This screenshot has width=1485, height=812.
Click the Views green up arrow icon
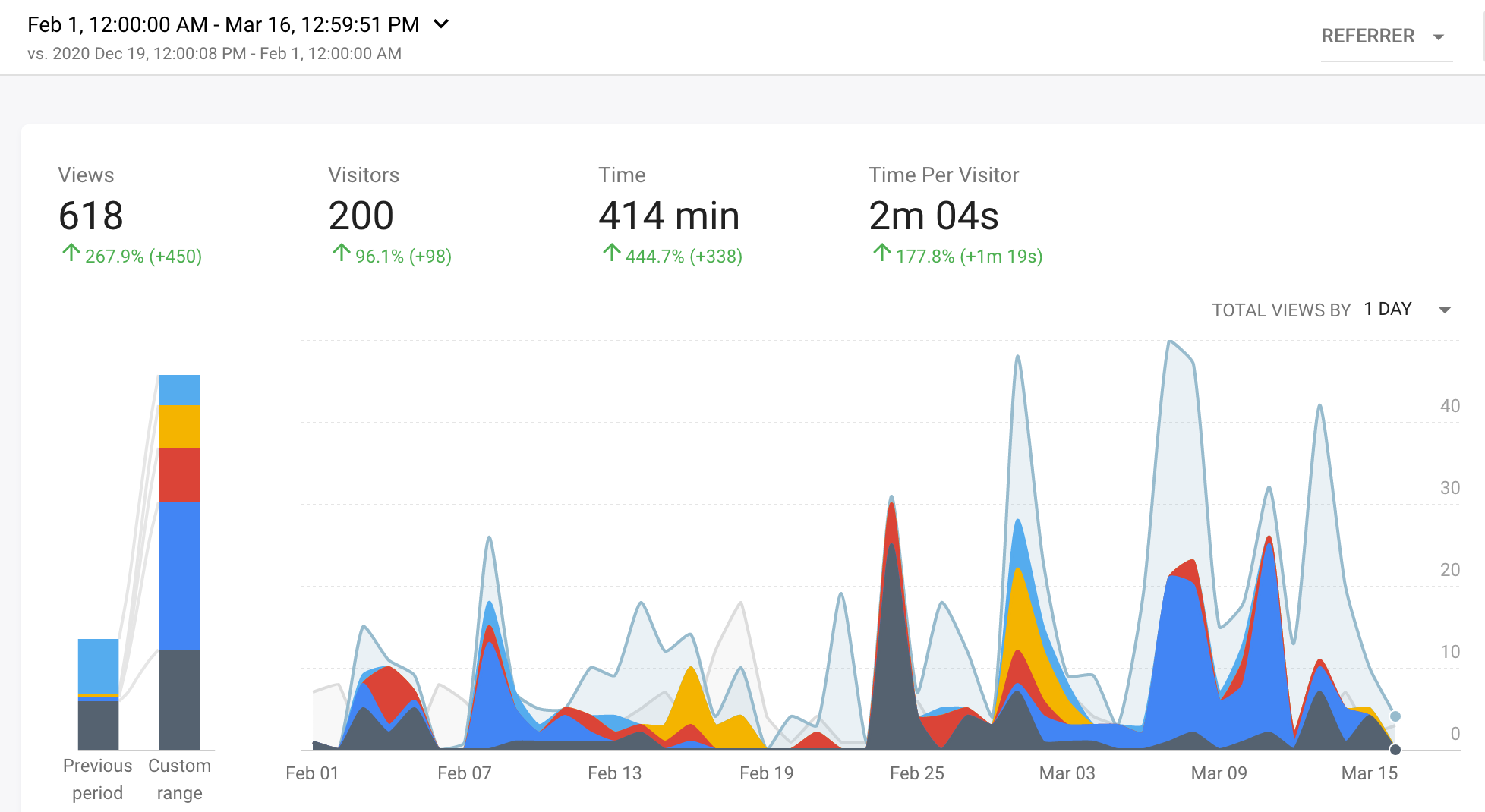(x=71, y=253)
